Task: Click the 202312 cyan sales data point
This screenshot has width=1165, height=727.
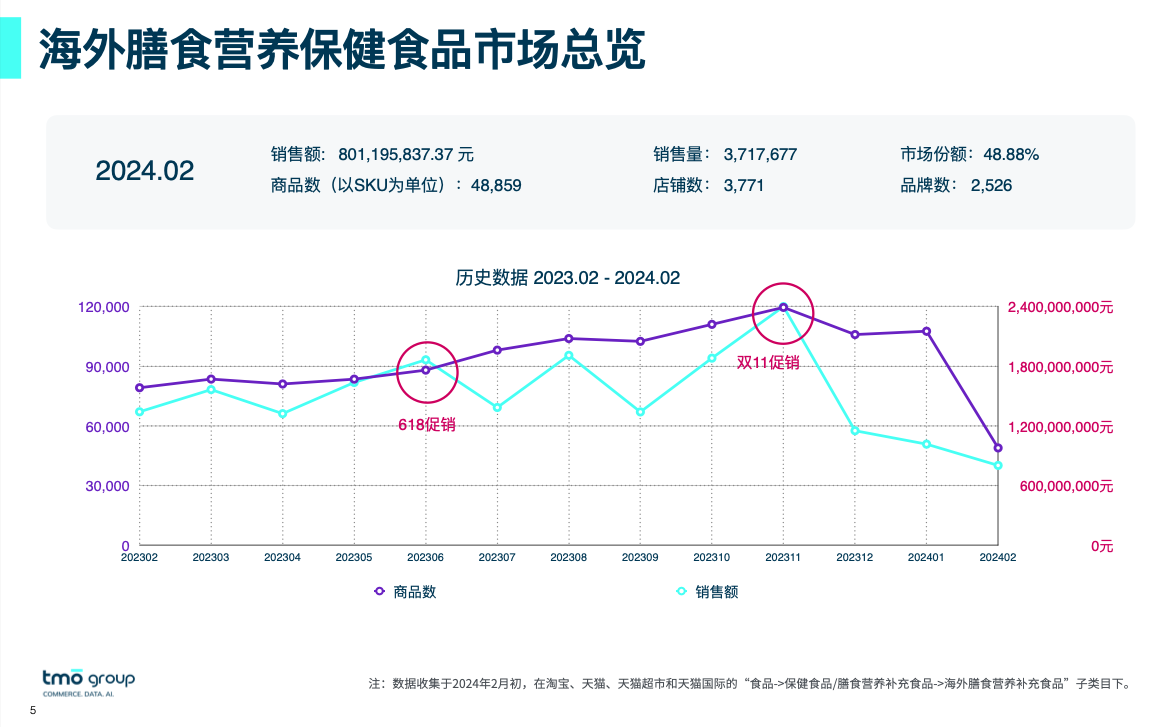Action: click(855, 431)
